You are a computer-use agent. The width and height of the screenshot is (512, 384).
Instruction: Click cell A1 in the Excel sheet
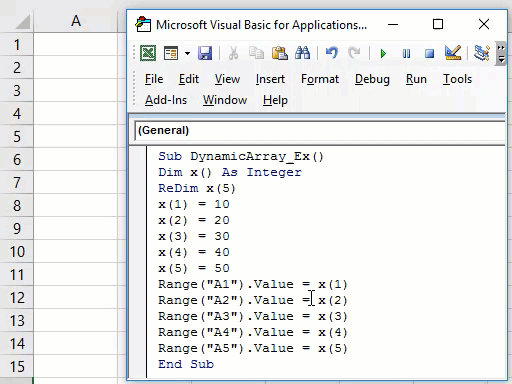pyautogui.click(x=76, y=44)
